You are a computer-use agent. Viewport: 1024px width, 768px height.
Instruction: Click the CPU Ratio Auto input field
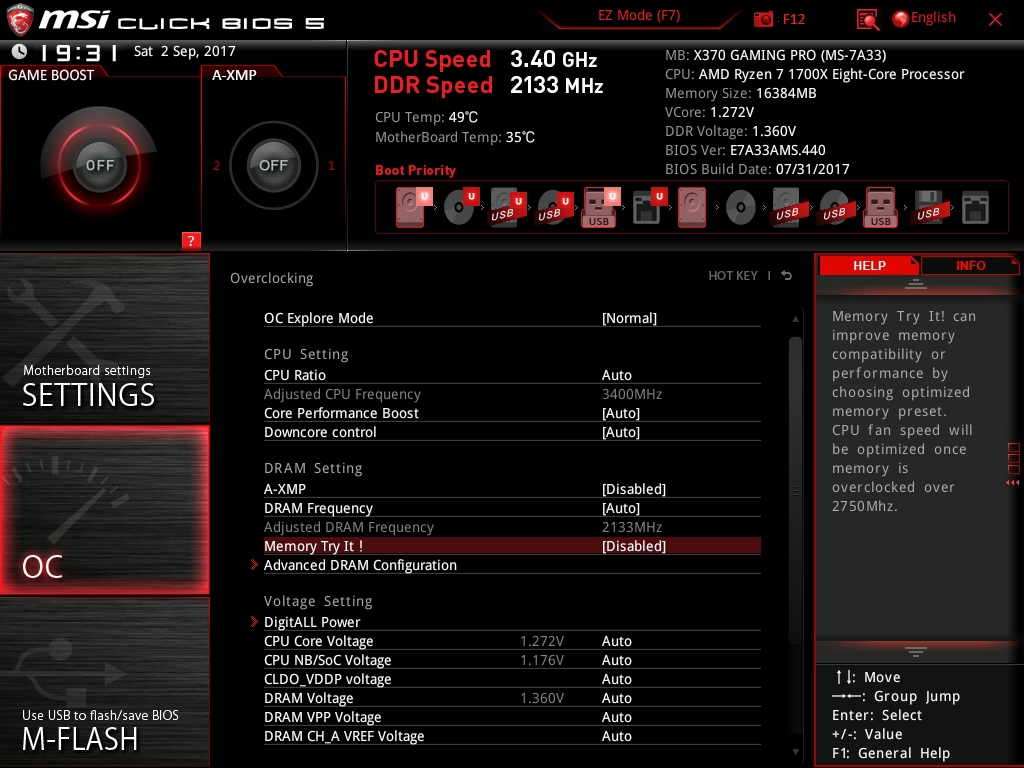pyautogui.click(x=616, y=375)
